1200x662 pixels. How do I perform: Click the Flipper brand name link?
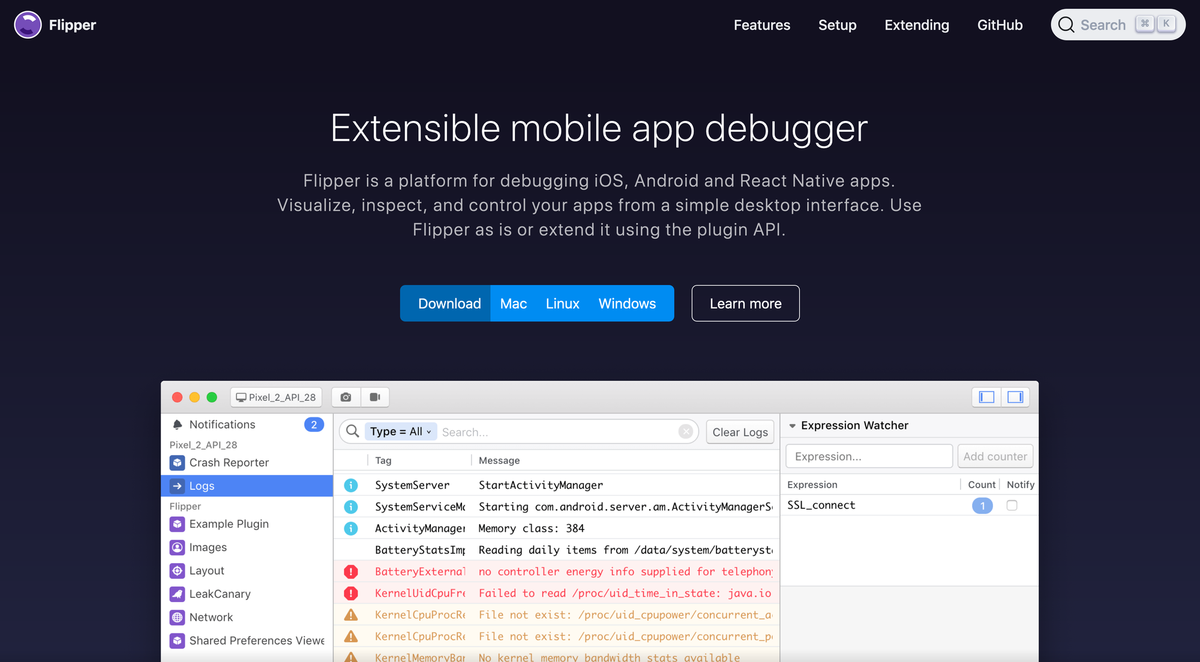click(72, 25)
